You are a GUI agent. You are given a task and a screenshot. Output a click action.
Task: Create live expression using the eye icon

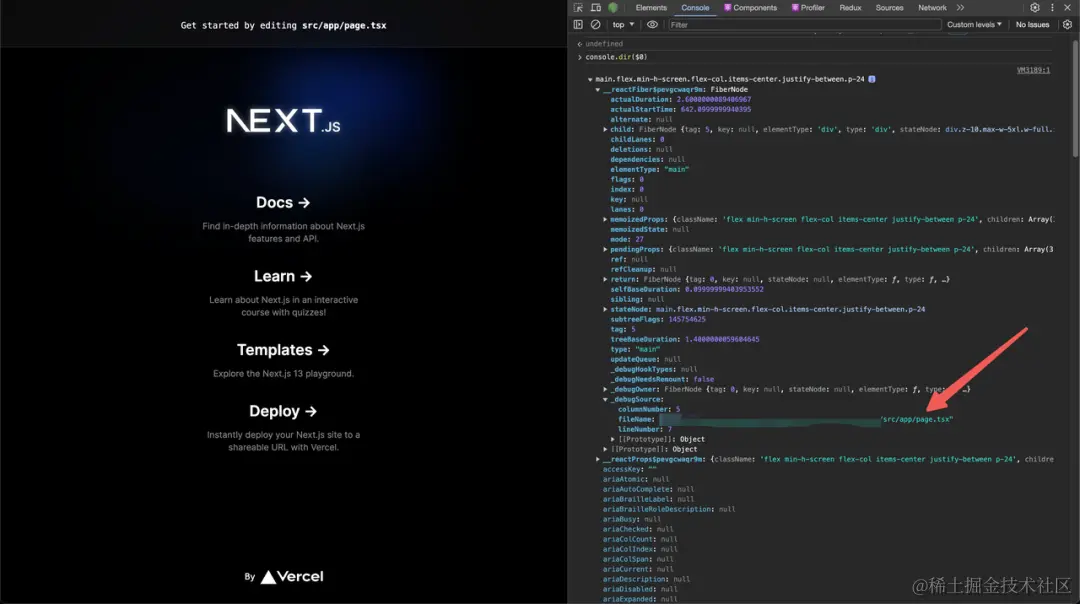click(652, 24)
